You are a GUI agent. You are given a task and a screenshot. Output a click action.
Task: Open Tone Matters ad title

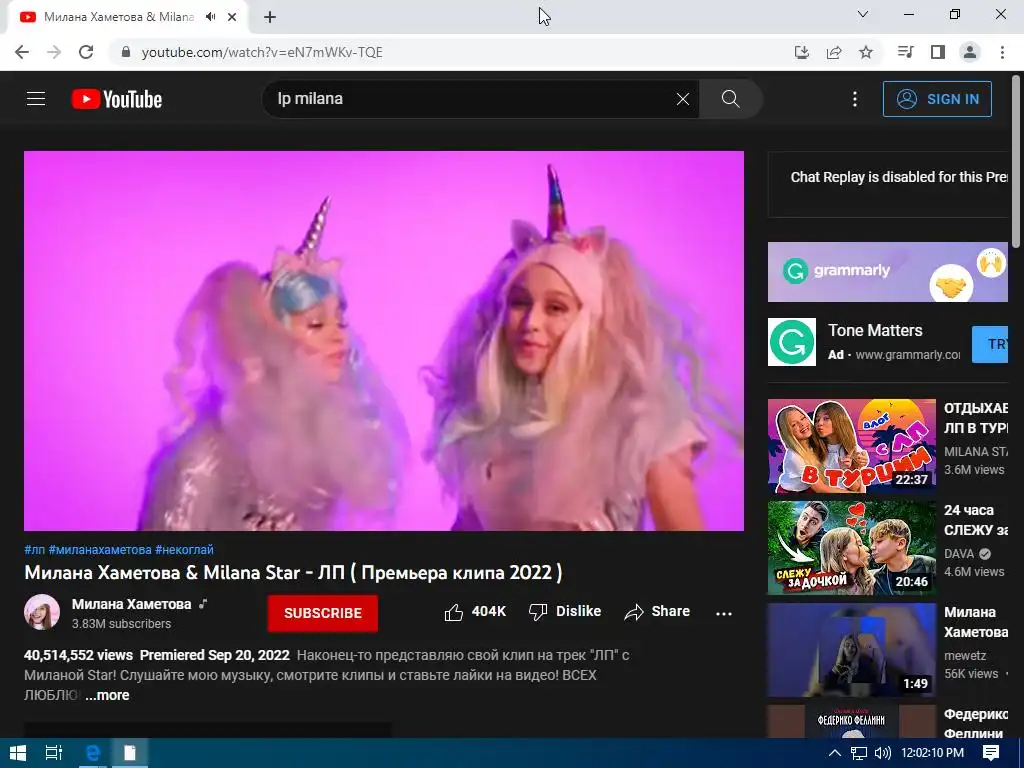point(875,330)
